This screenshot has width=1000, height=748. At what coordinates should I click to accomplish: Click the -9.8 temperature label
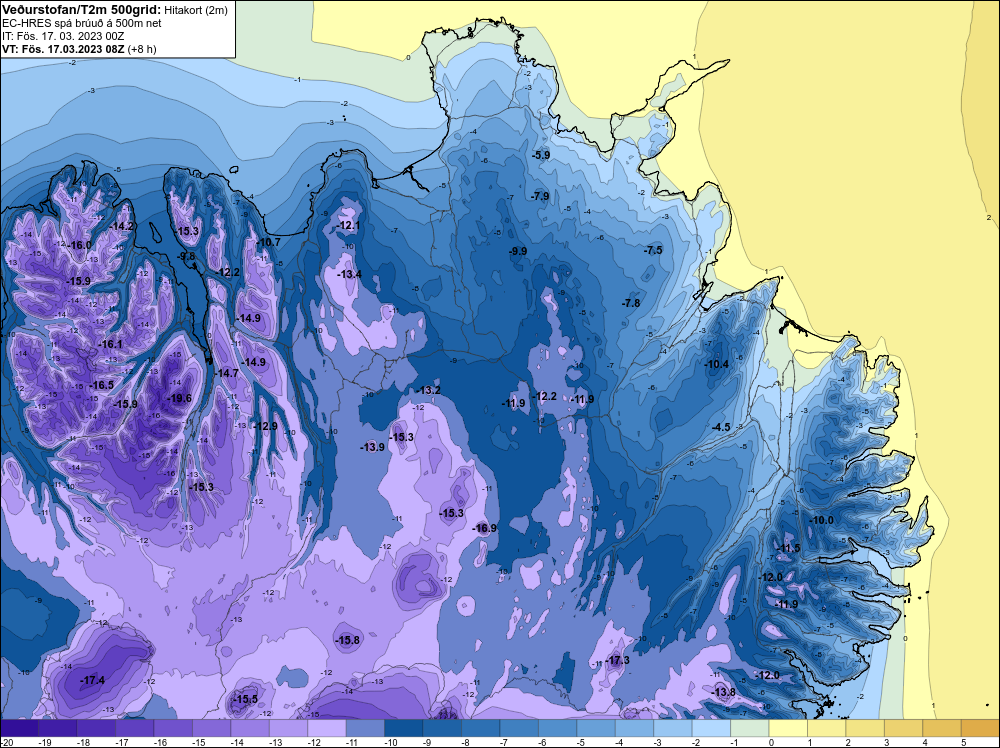click(186, 256)
